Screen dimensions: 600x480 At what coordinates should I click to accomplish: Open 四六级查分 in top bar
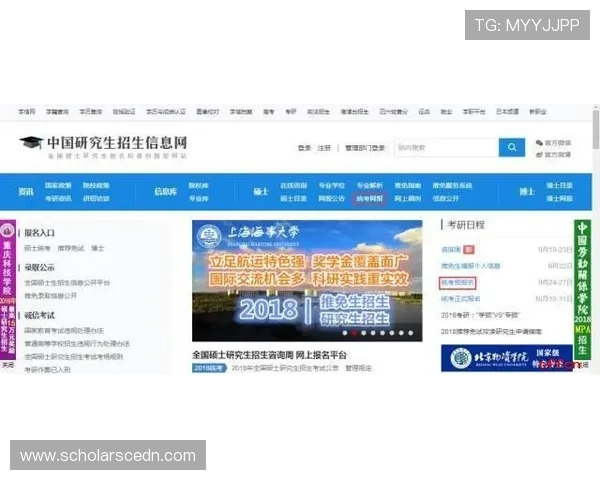[394, 111]
